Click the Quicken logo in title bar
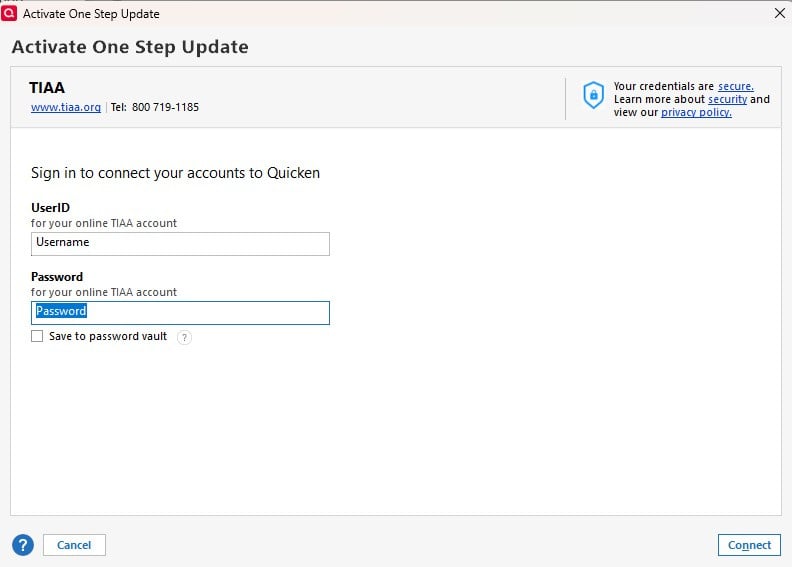This screenshot has width=792, height=567. pos(9,14)
